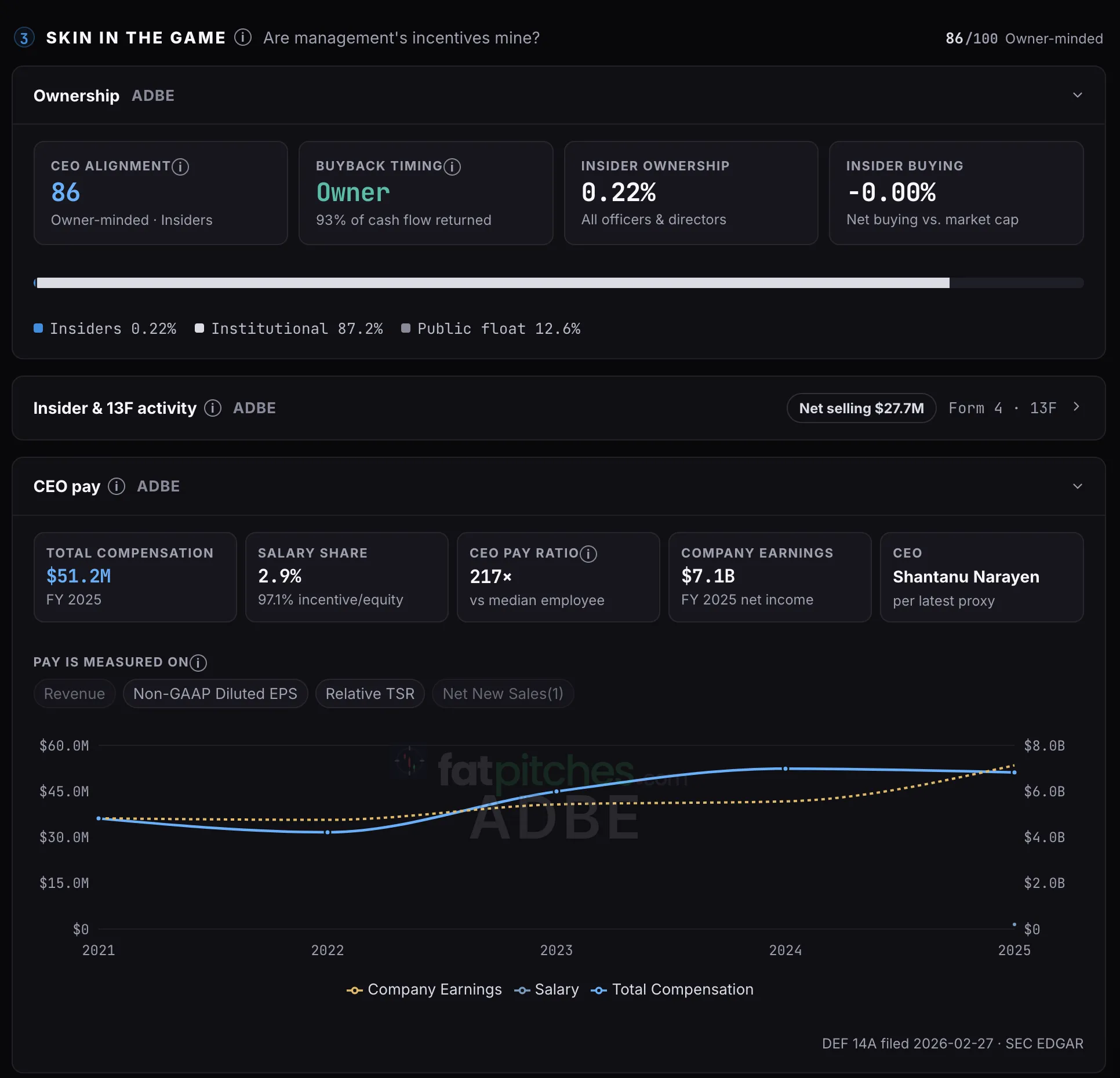Click the CEO Alignment score 86
The width and height of the screenshot is (1120, 1078).
(66, 192)
